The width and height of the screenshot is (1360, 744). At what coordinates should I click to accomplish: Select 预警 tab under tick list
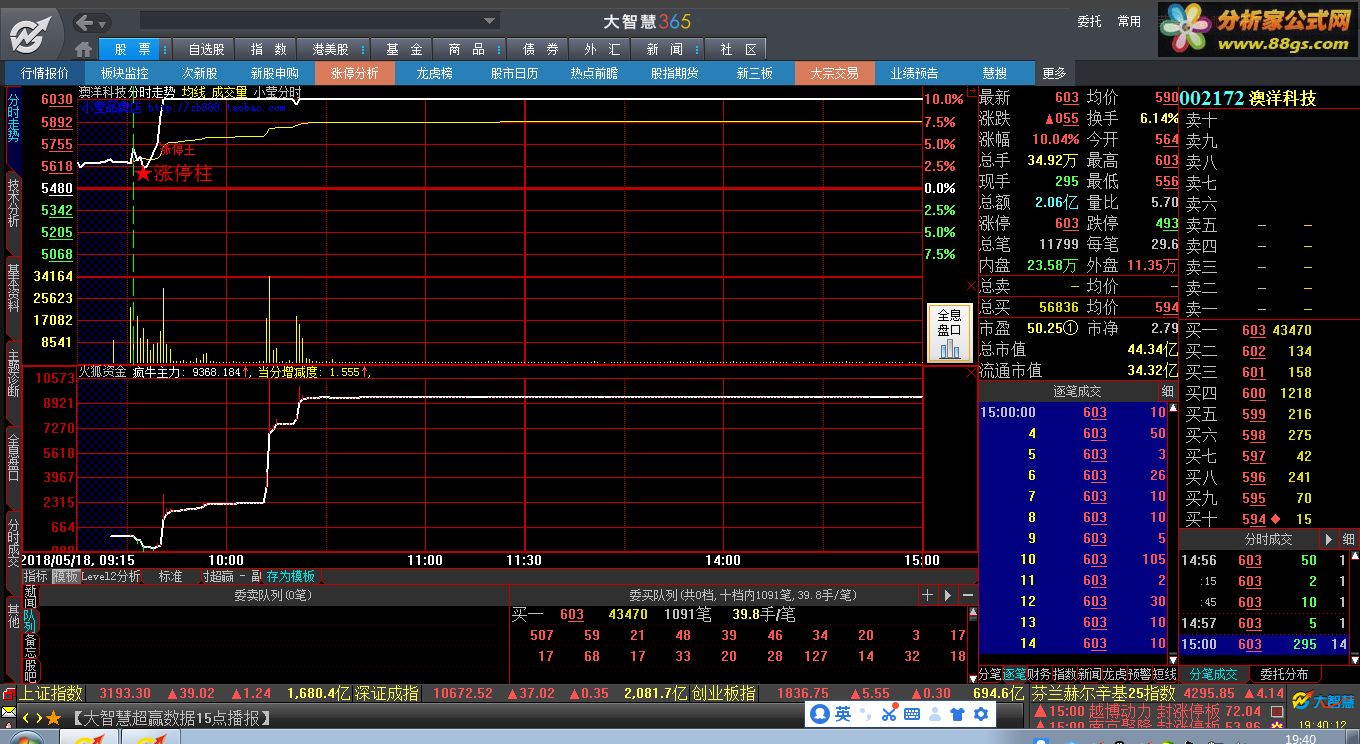click(x=1138, y=675)
